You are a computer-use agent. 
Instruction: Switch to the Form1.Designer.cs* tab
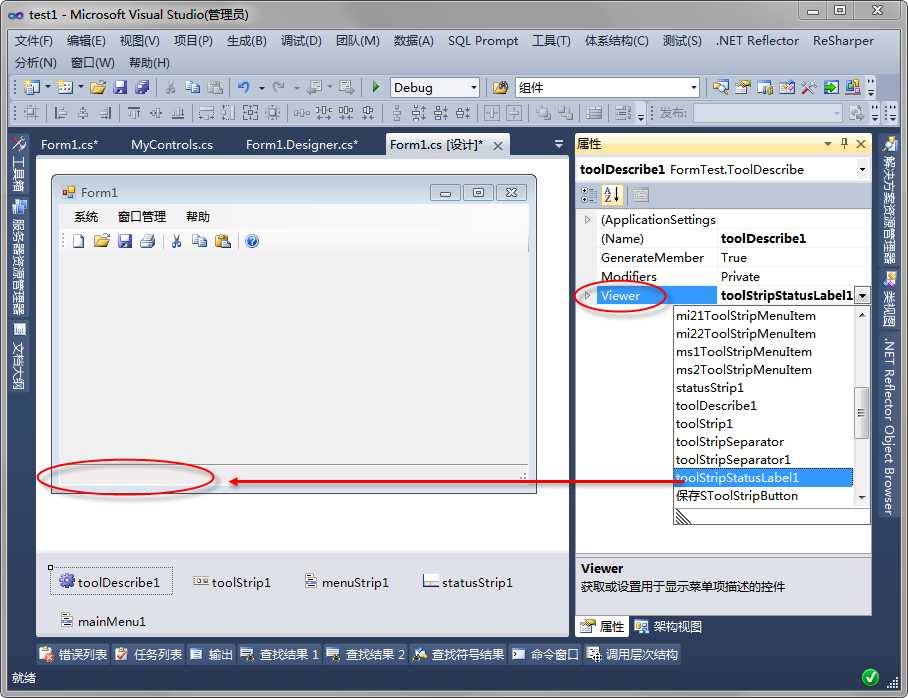point(302,144)
